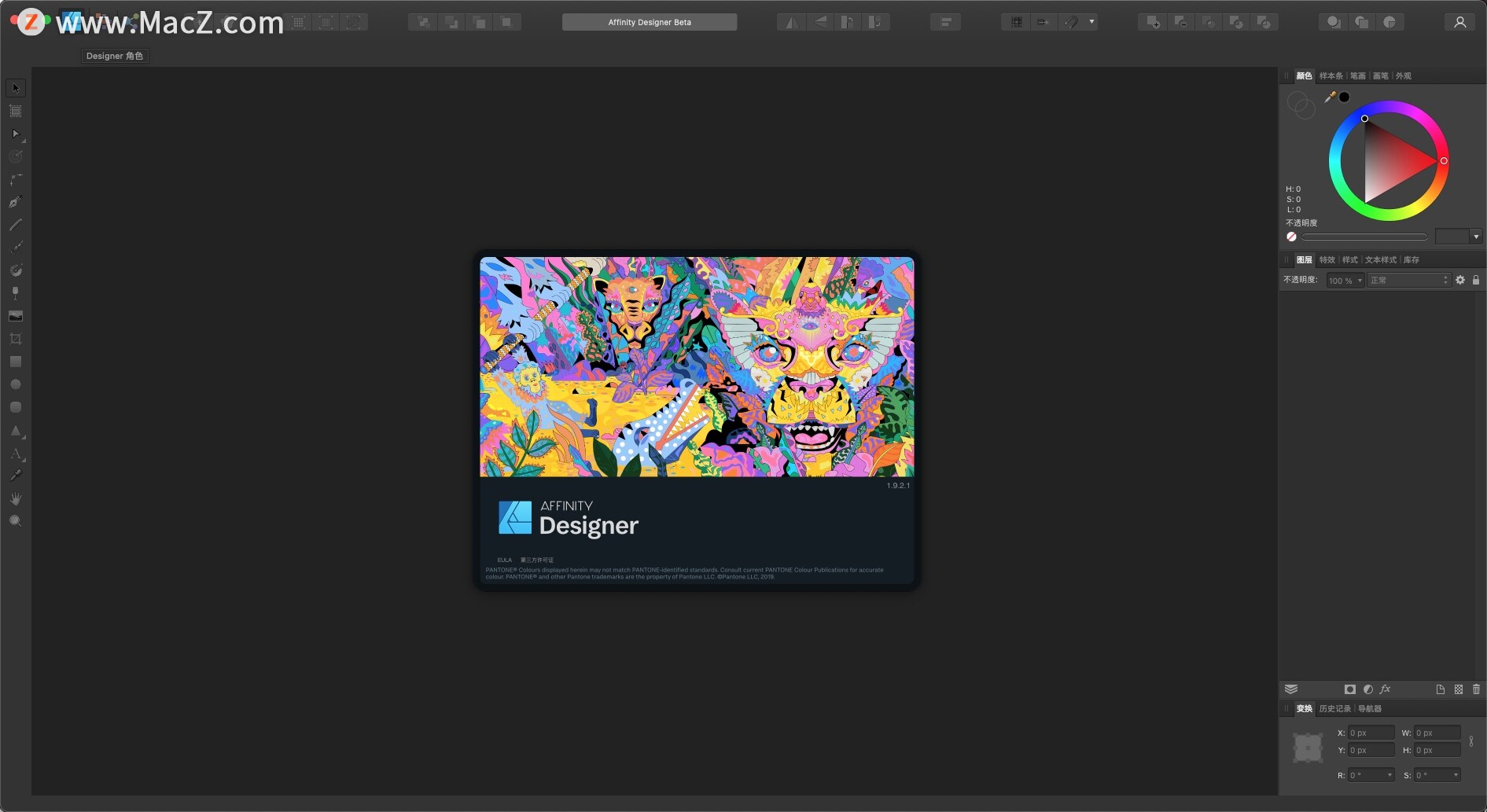The image size is (1487, 812).
Task: Select the Triangle shape tool
Action: tap(16, 431)
